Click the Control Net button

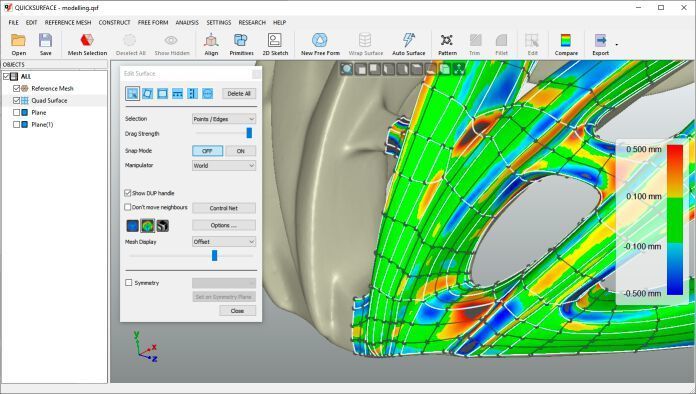[x=224, y=208]
